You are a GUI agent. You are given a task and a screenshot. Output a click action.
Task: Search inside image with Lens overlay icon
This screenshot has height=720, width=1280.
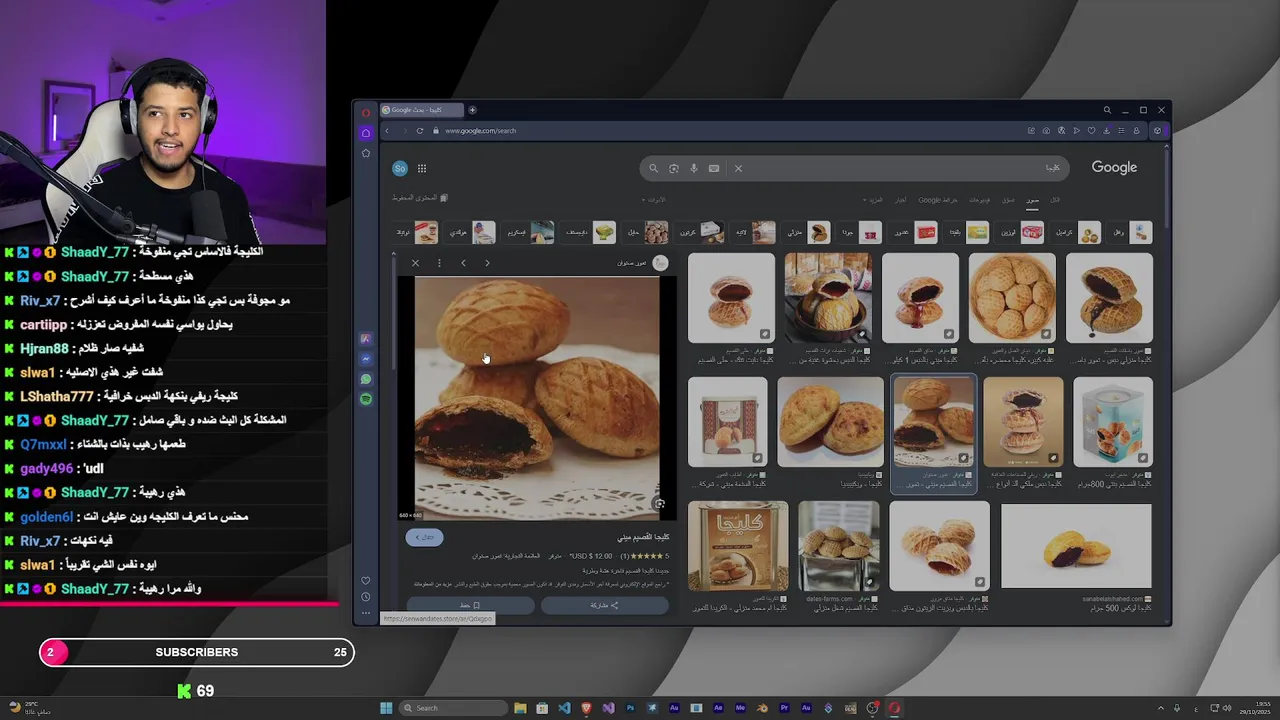[x=659, y=504]
